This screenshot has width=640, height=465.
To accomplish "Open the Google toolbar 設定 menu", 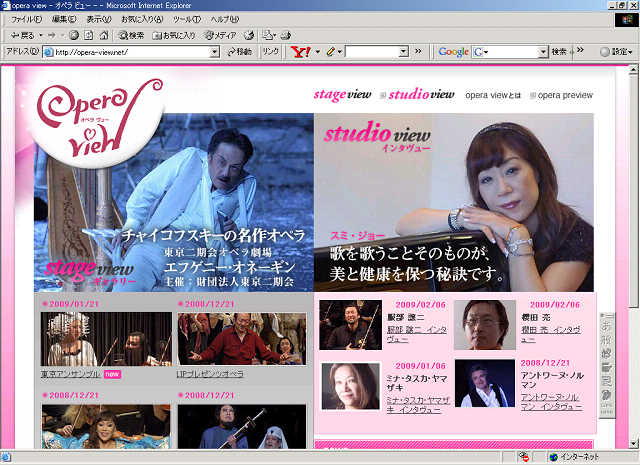I will 616,52.
